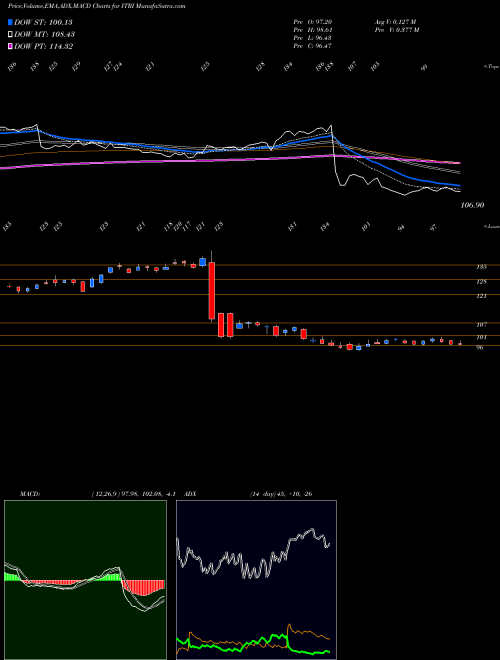
Task: Click the 'Pre C: 96.47' value
Action: (x=313, y=46)
